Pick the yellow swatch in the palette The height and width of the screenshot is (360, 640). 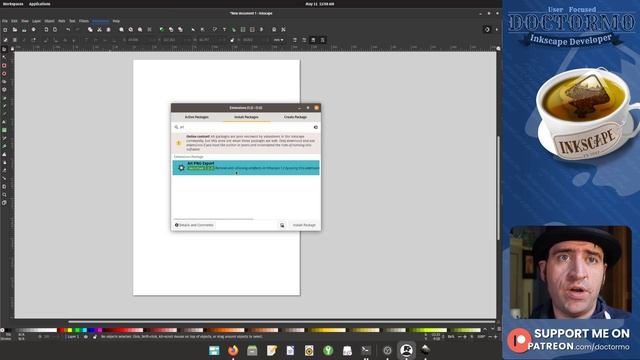[70, 330]
